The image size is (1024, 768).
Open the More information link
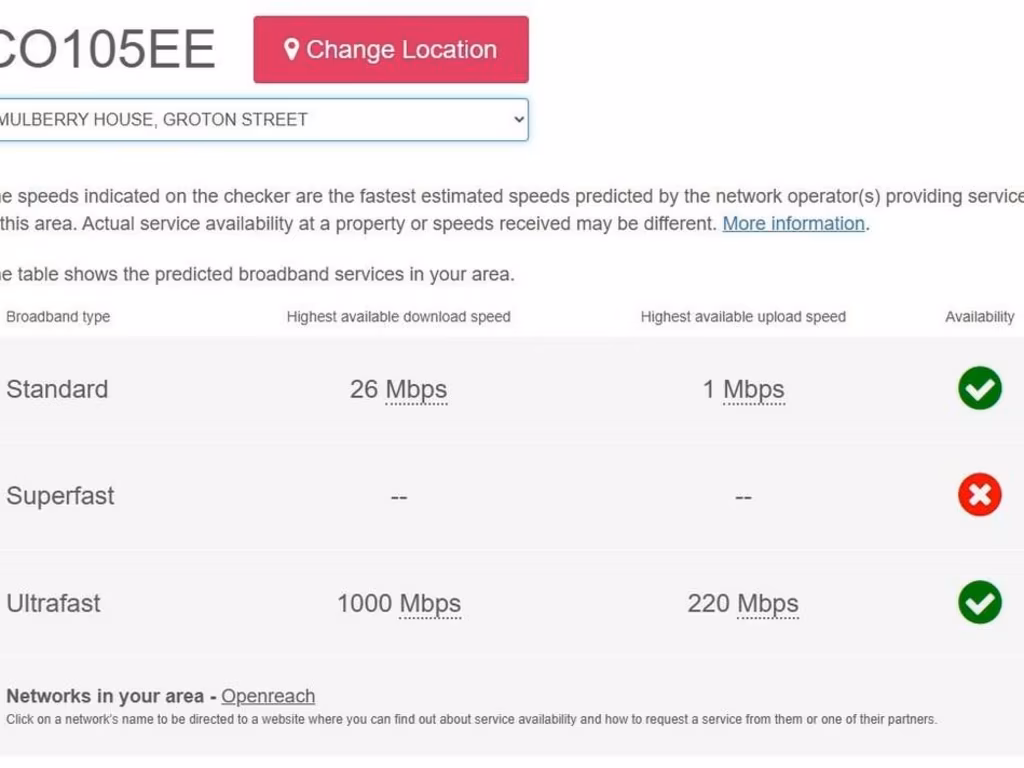tap(794, 223)
